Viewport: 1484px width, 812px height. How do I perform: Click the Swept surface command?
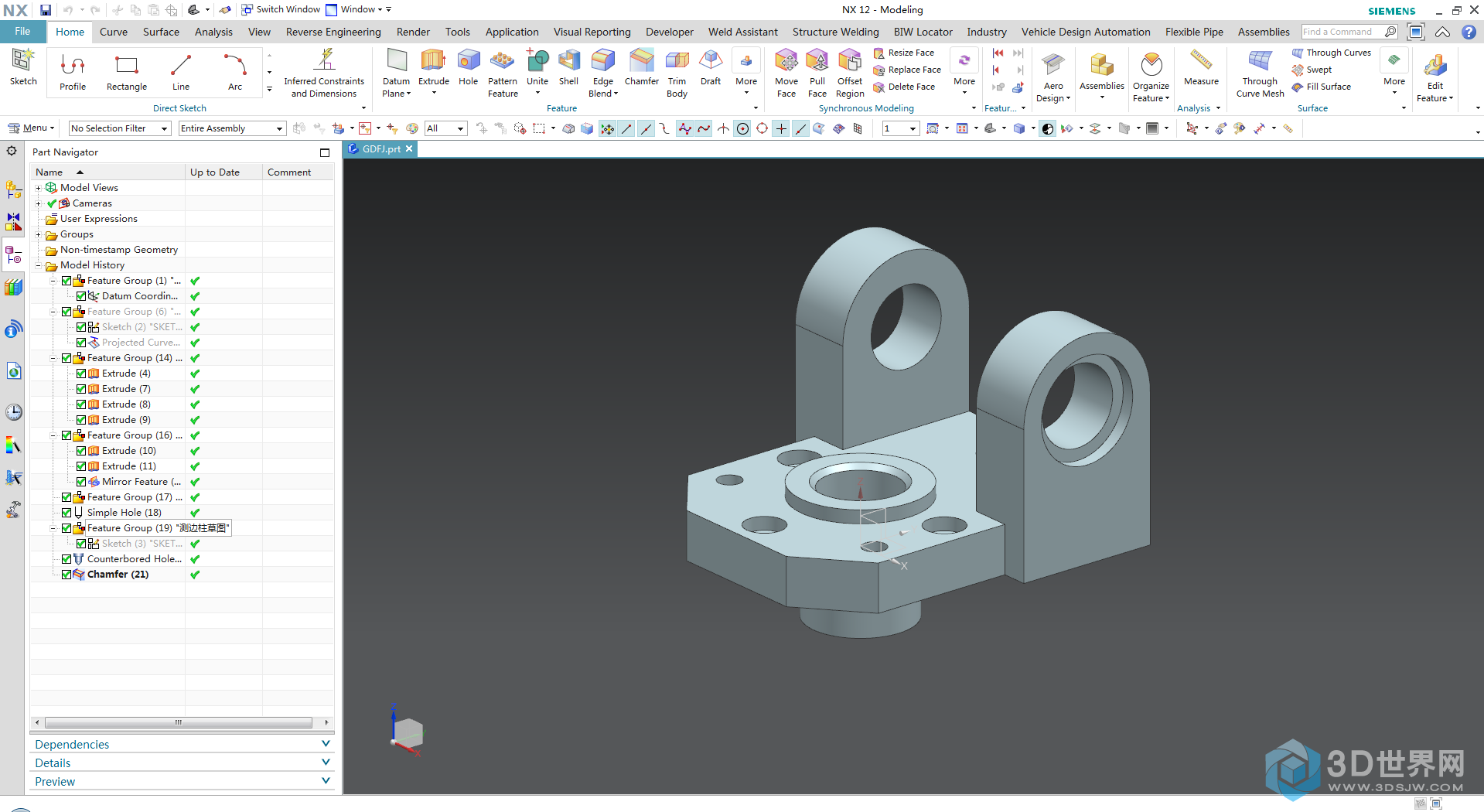pos(1312,70)
